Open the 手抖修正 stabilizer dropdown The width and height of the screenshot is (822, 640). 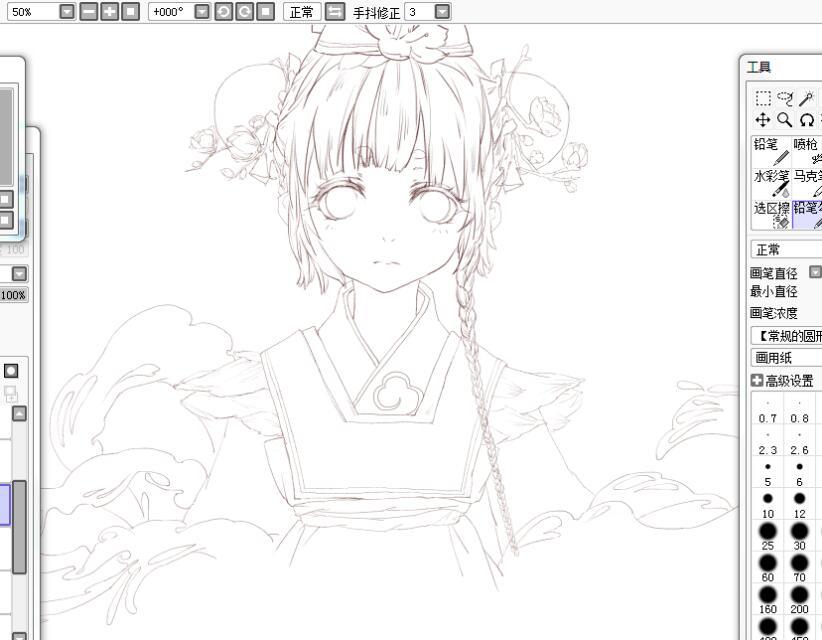(x=442, y=12)
